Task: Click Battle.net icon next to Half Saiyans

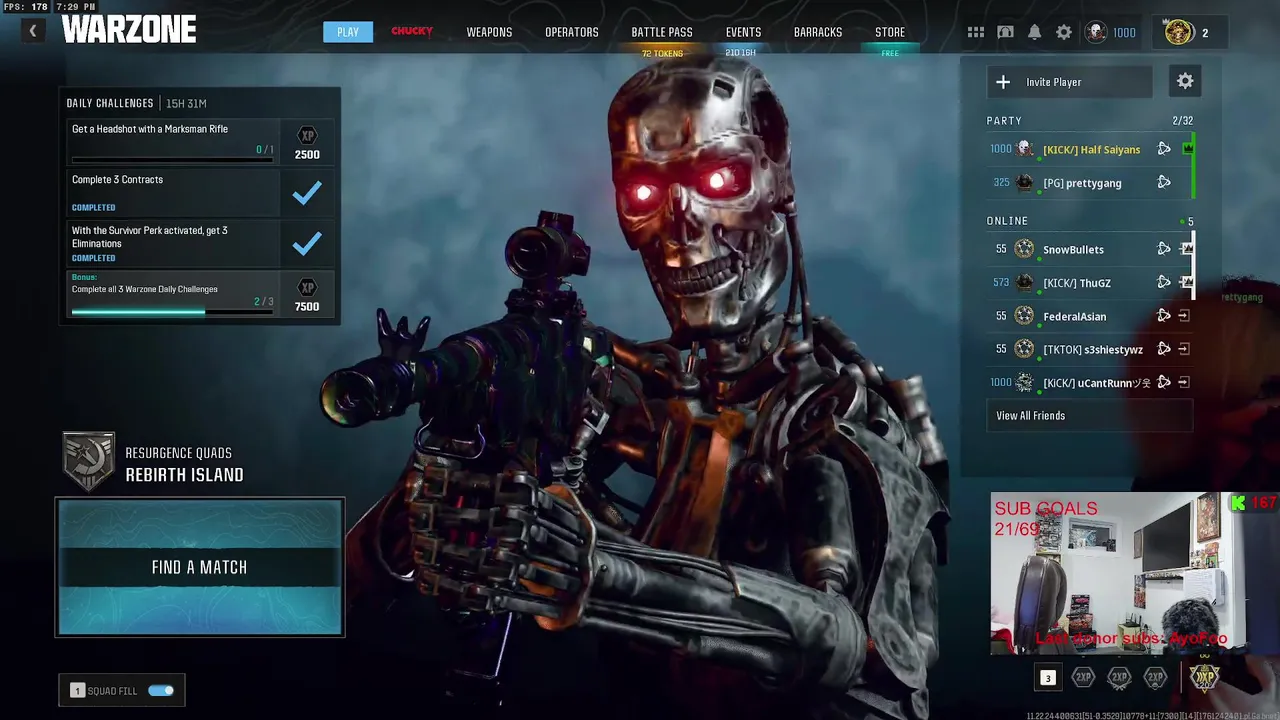Action: tap(1164, 149)
